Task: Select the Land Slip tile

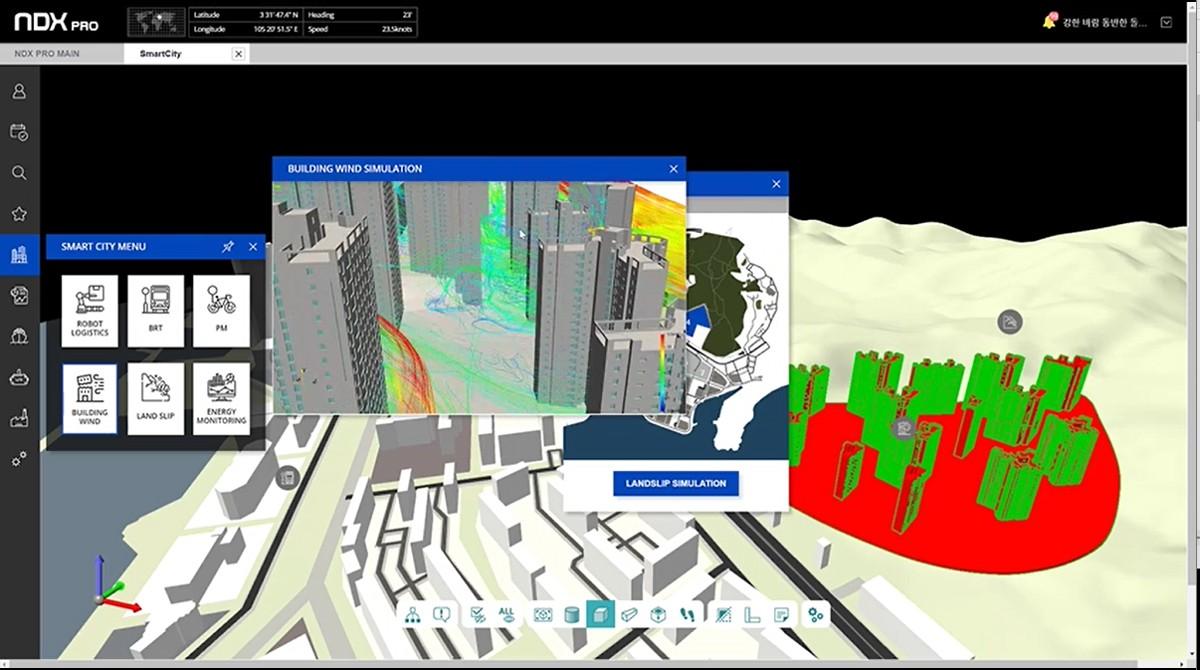Action: pyautogui.click(x=156, y=398)
